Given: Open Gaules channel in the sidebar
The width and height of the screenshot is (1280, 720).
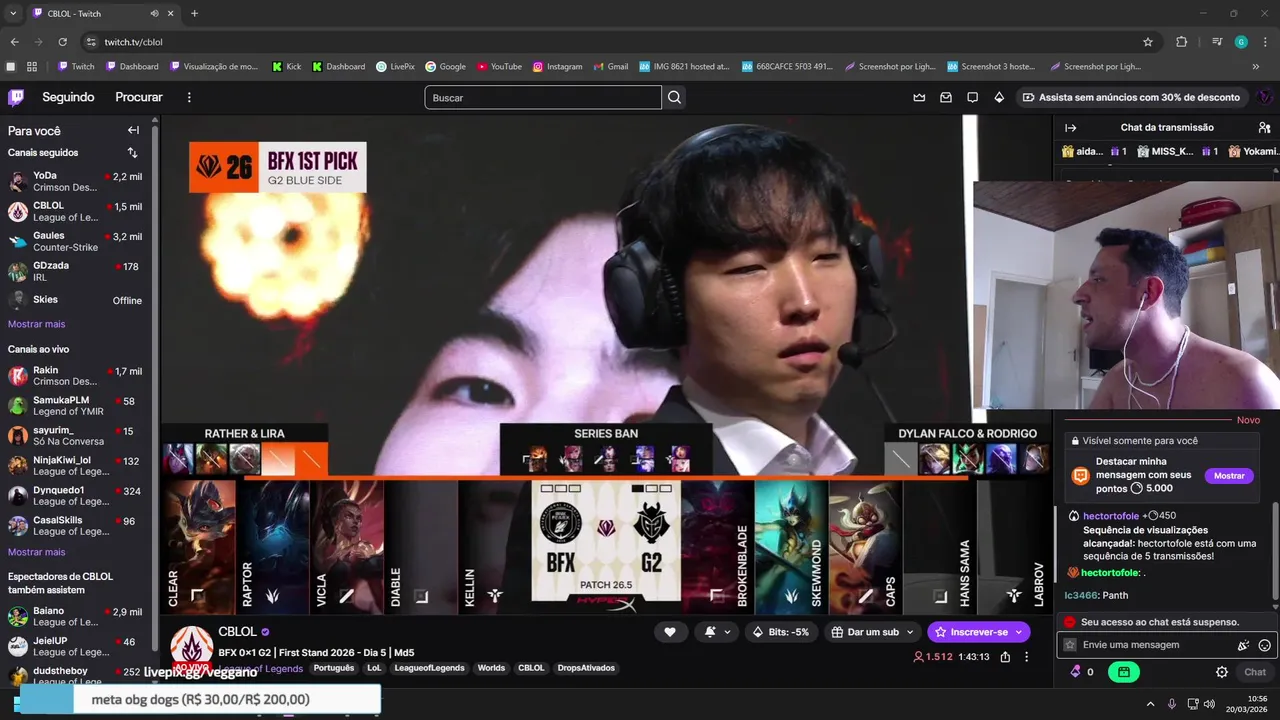Looking at the screenshot, I should (76, 241).
